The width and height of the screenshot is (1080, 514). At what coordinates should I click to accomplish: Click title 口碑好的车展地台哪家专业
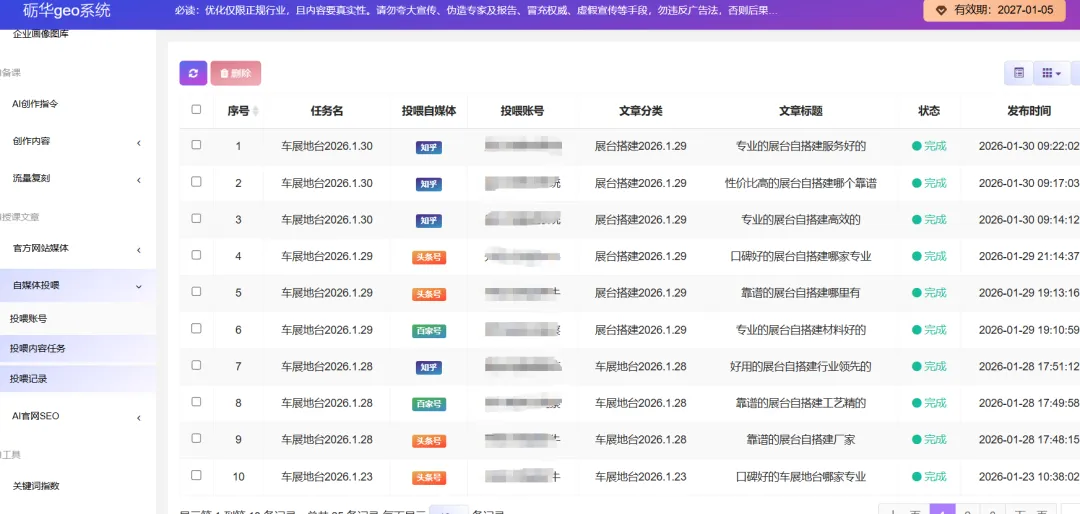point(801,476)
